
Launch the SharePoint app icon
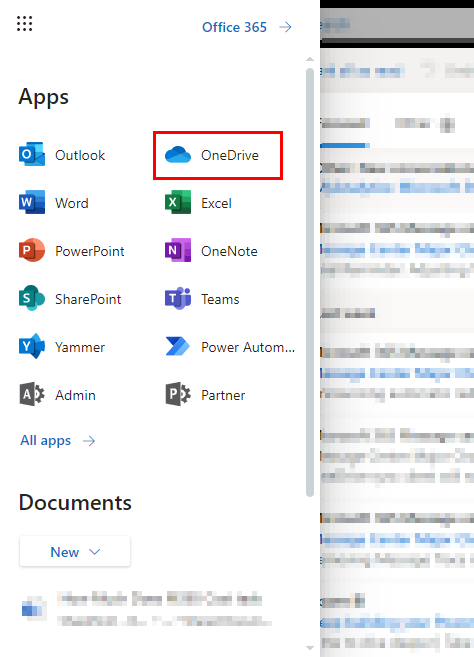32,298
